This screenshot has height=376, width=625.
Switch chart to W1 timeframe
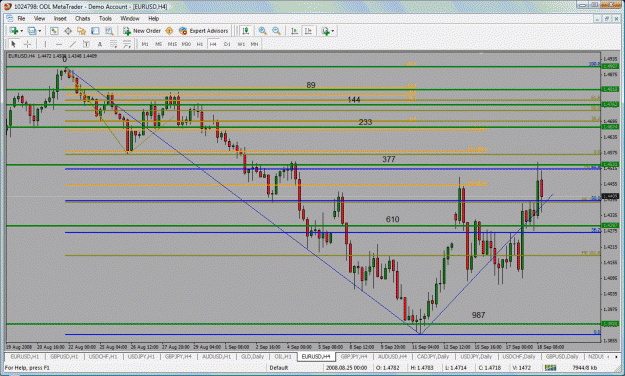pyautogui.click(x=241, y=44)
